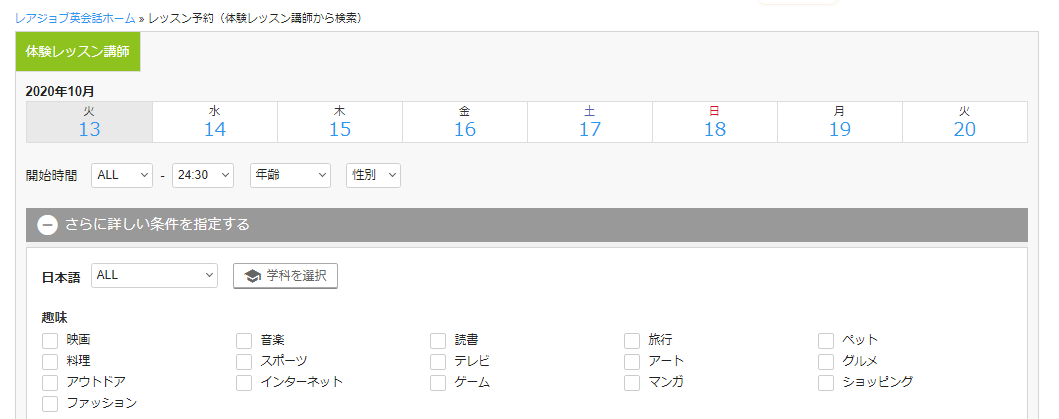
Task: Tick the スポーツ checkbox
Action: [x=244, y=362]
